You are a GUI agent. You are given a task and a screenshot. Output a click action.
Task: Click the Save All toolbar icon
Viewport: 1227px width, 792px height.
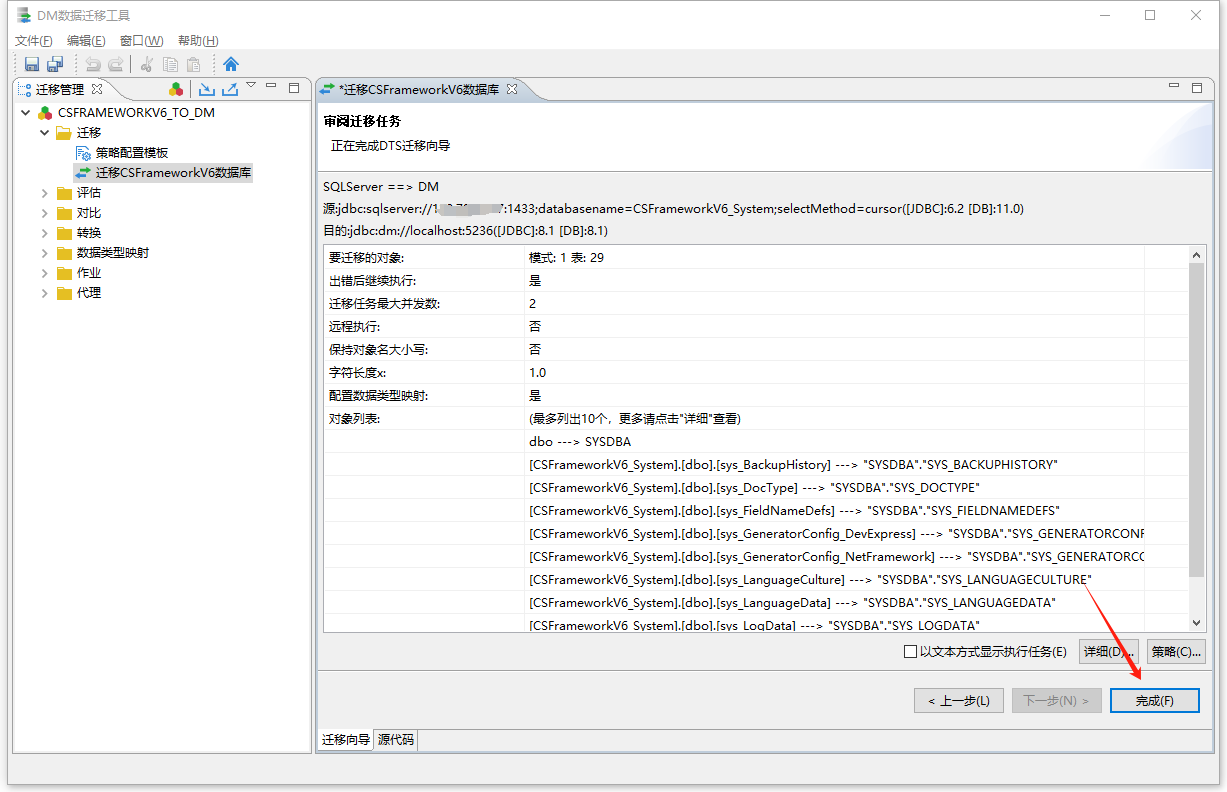point(55,64)
